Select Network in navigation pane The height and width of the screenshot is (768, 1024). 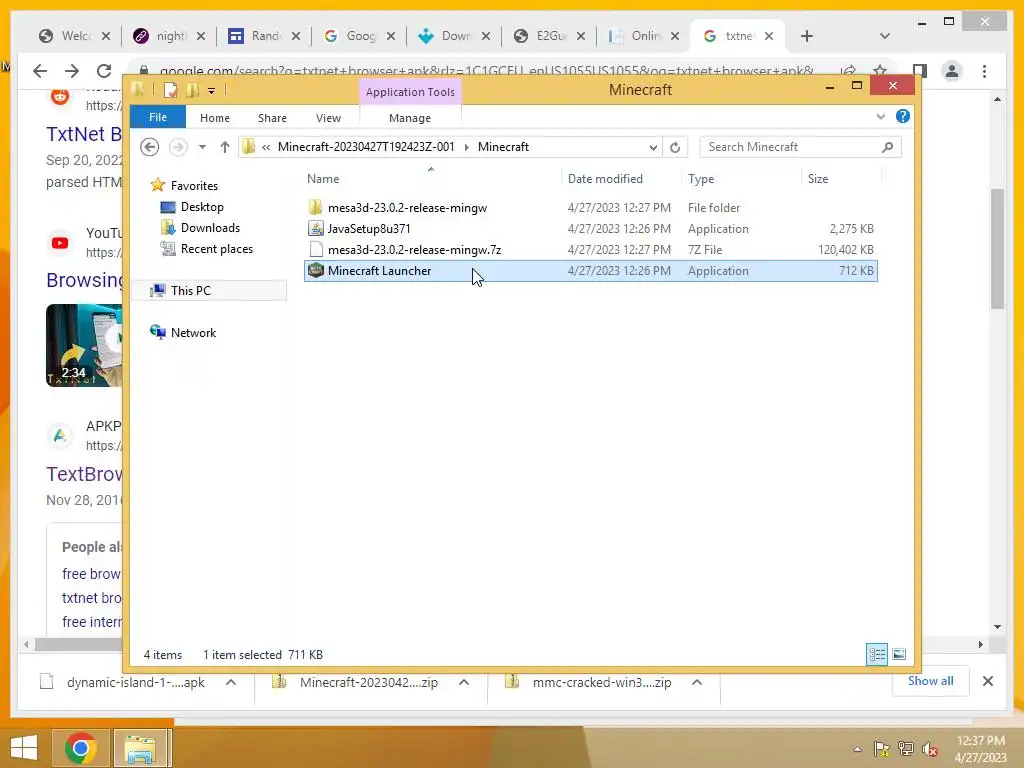coord(193,332)
